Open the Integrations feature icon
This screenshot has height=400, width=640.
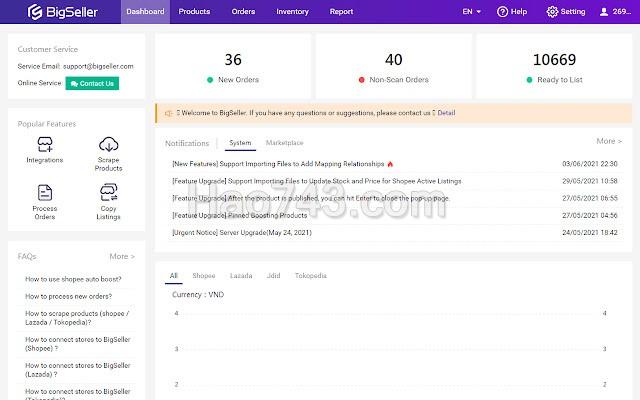click(45, 144)
